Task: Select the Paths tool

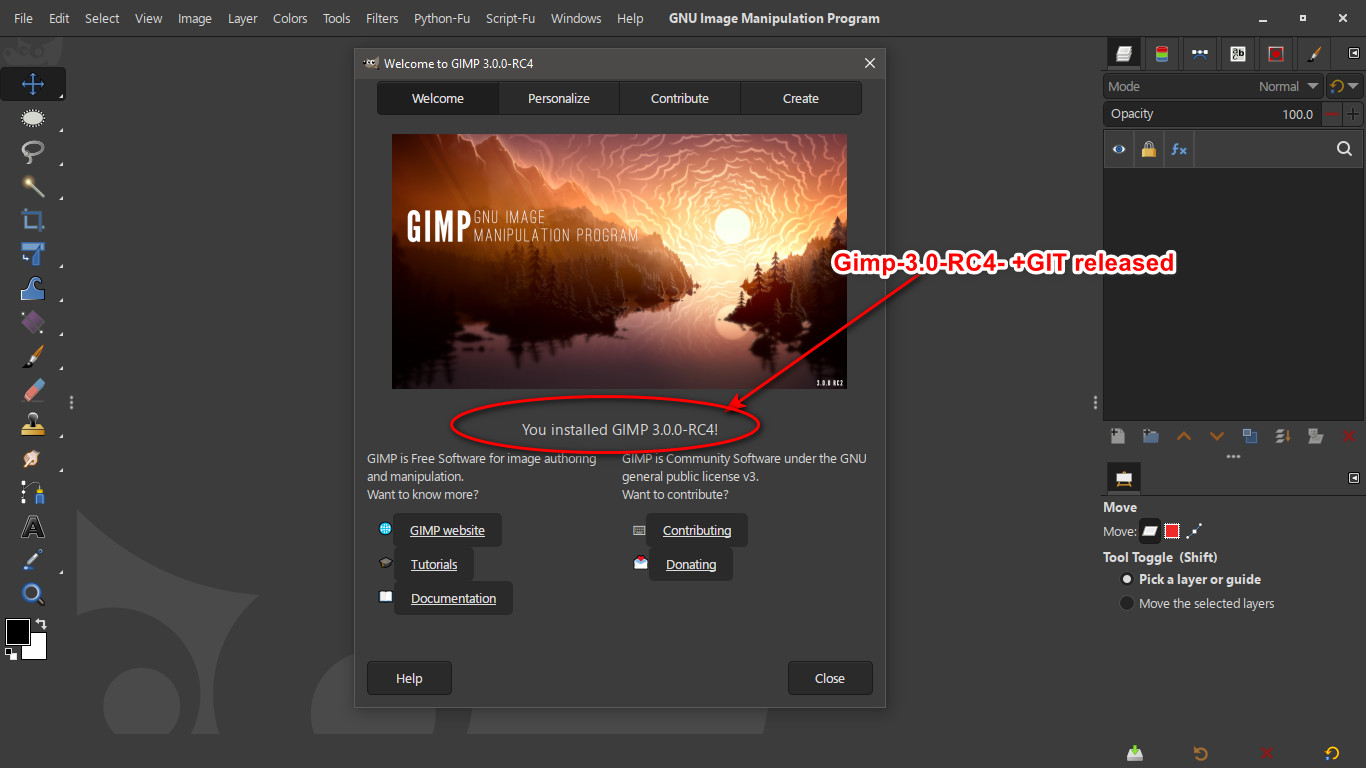Action: point(33,492)
